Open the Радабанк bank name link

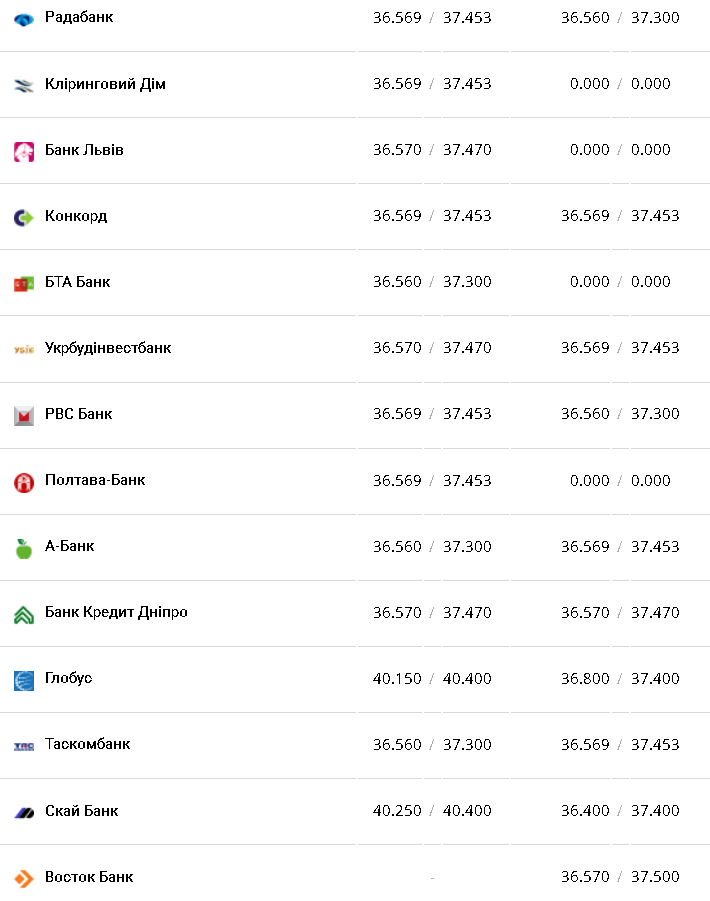pos(79,17)
